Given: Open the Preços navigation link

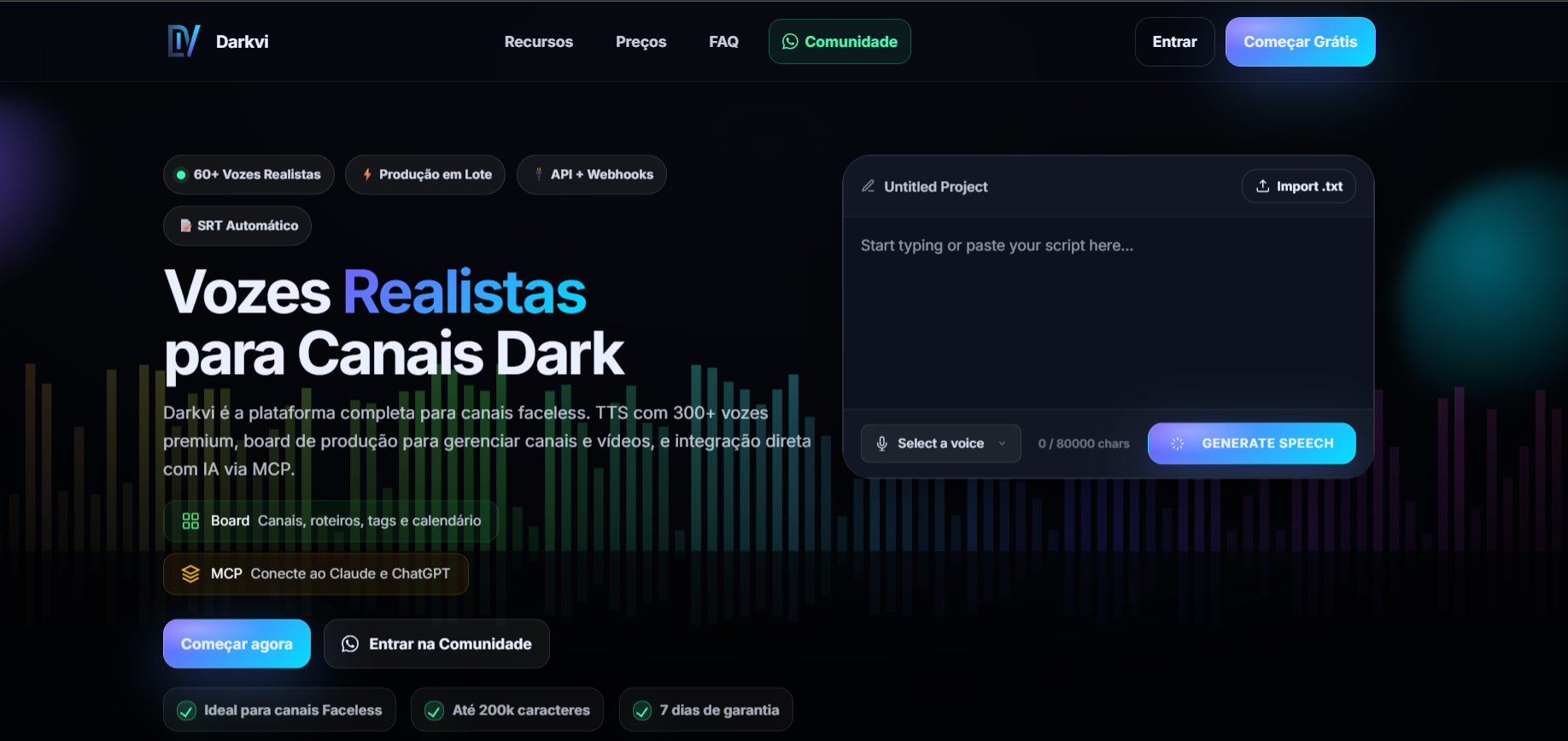Looking at the screenshot, I should click(641, 42).
